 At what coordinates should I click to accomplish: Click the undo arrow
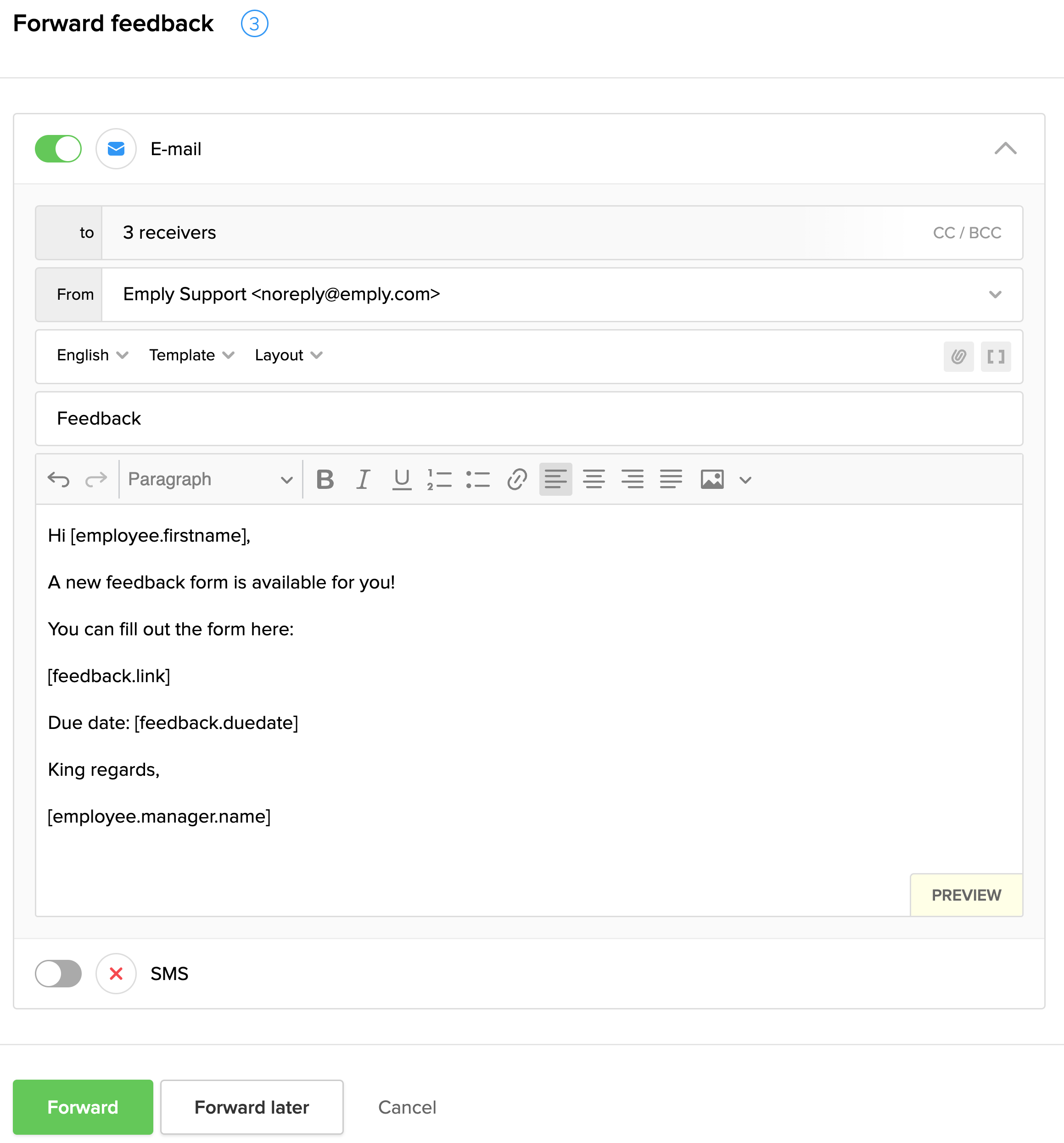(x=59, y=479)
